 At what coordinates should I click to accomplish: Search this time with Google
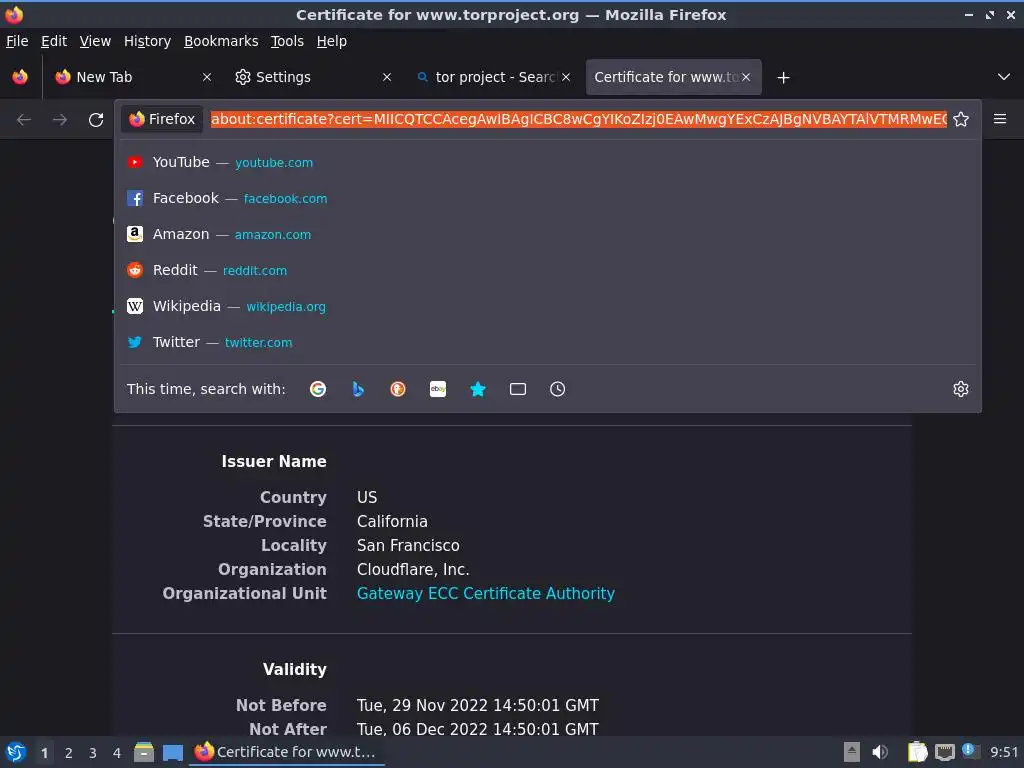click(318, 389)
